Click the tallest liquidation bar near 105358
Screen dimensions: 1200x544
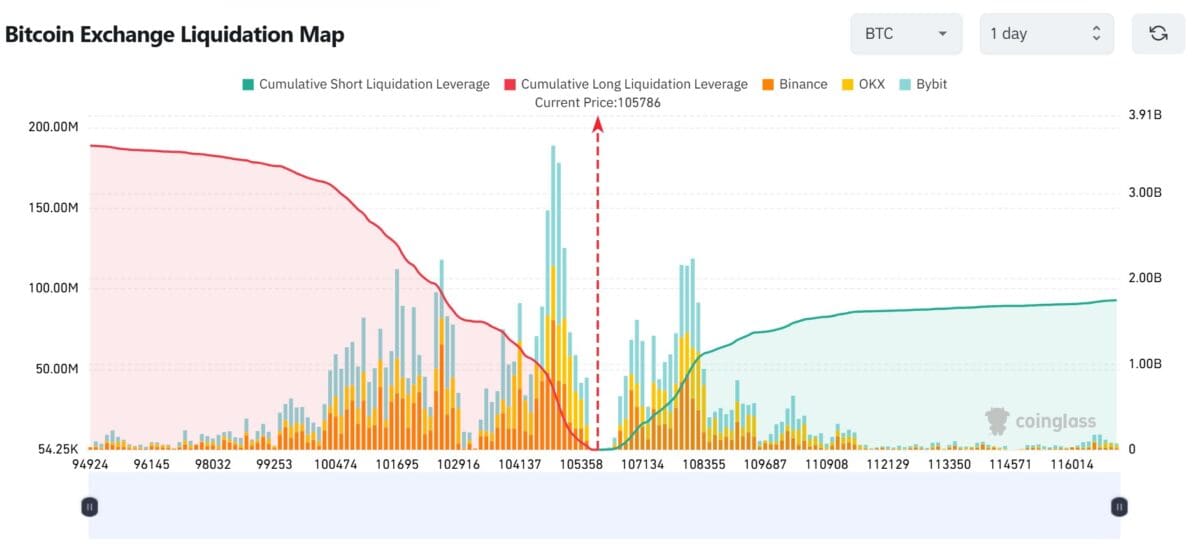coord(553,298)
